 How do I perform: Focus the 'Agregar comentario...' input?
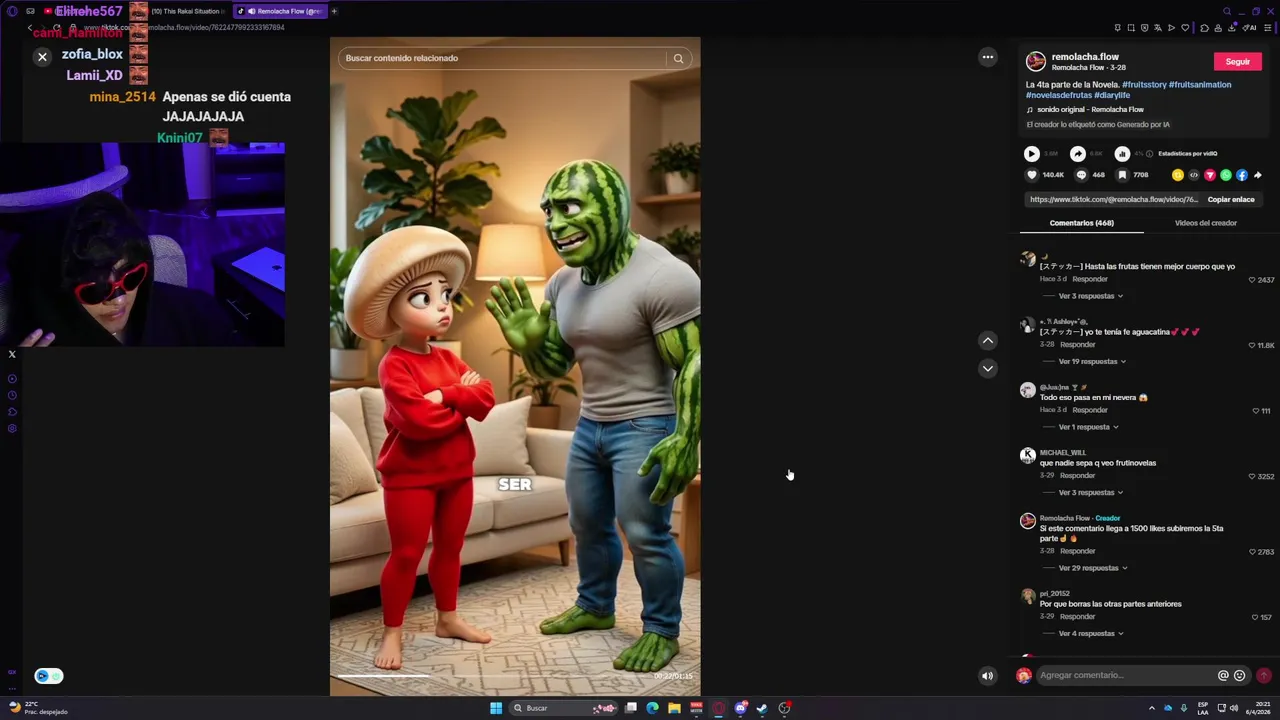(1124, 676)
